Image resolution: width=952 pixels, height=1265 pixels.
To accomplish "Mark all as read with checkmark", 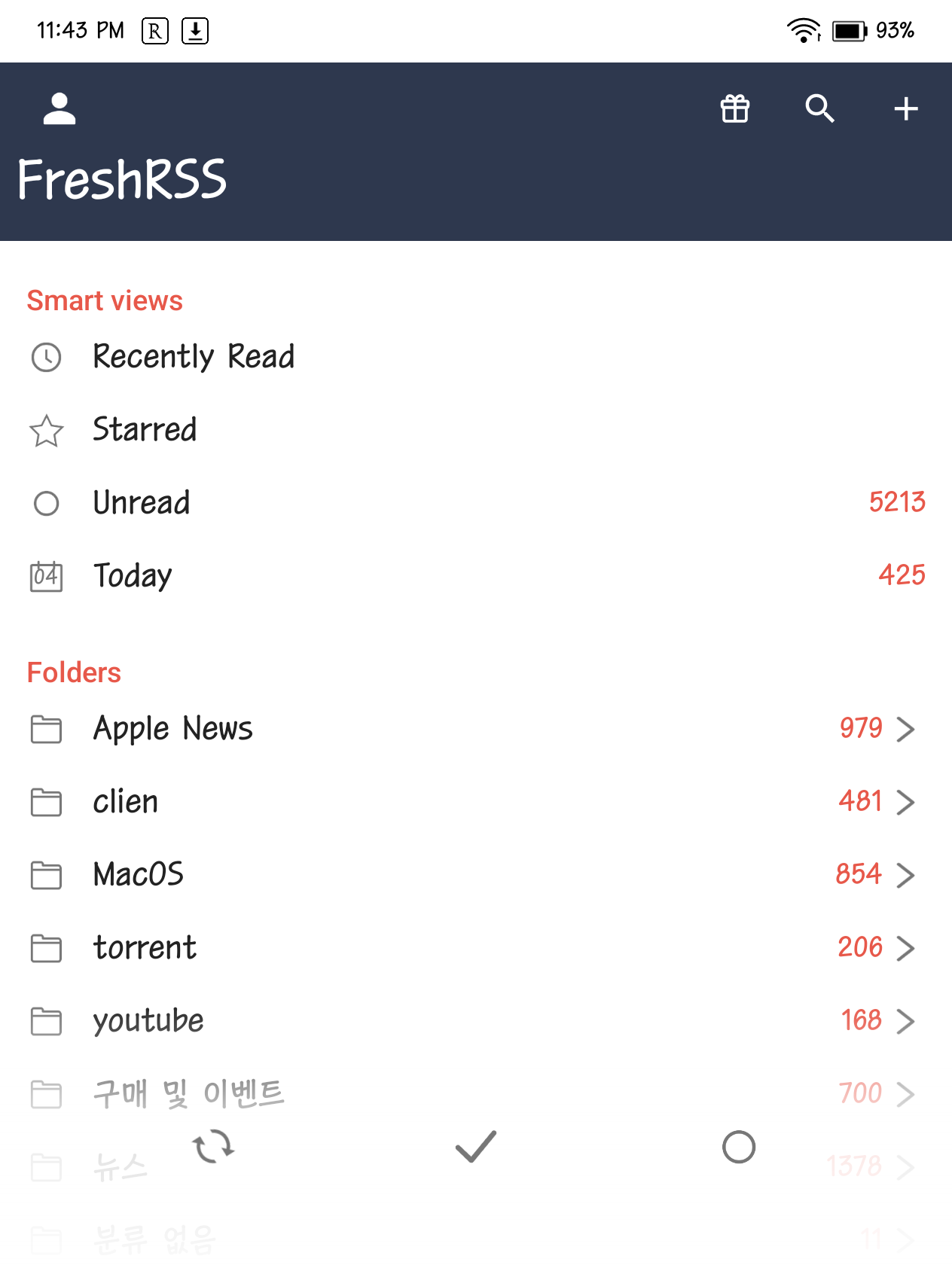I will point(476,1147).
